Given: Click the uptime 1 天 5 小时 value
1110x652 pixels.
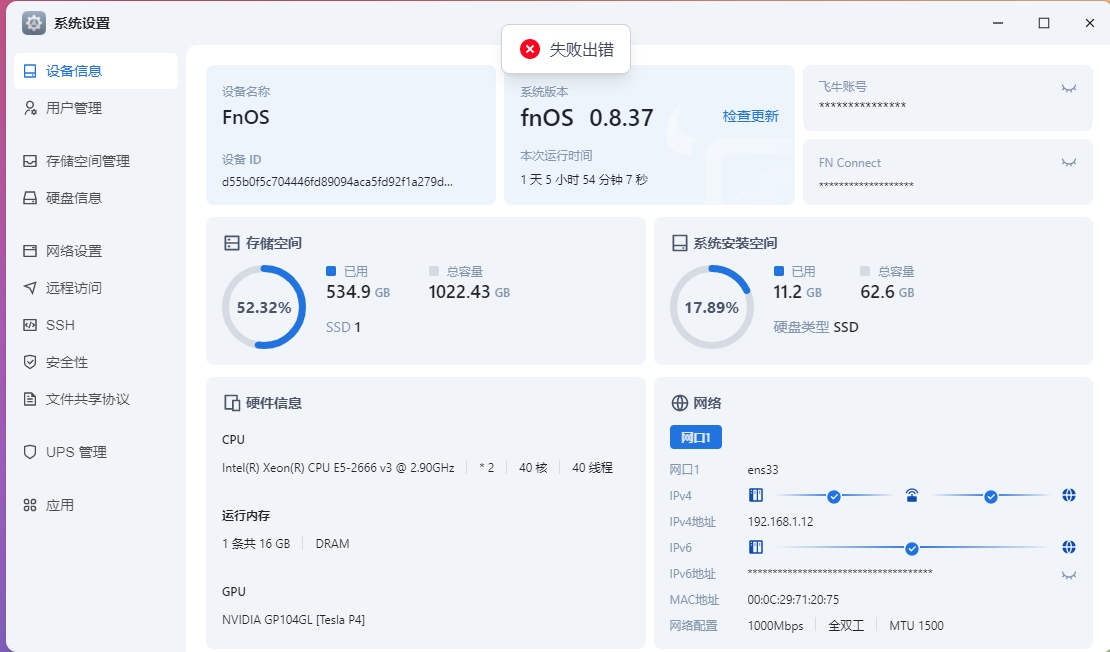Looking at the screenshot, I should pos(584,180).
